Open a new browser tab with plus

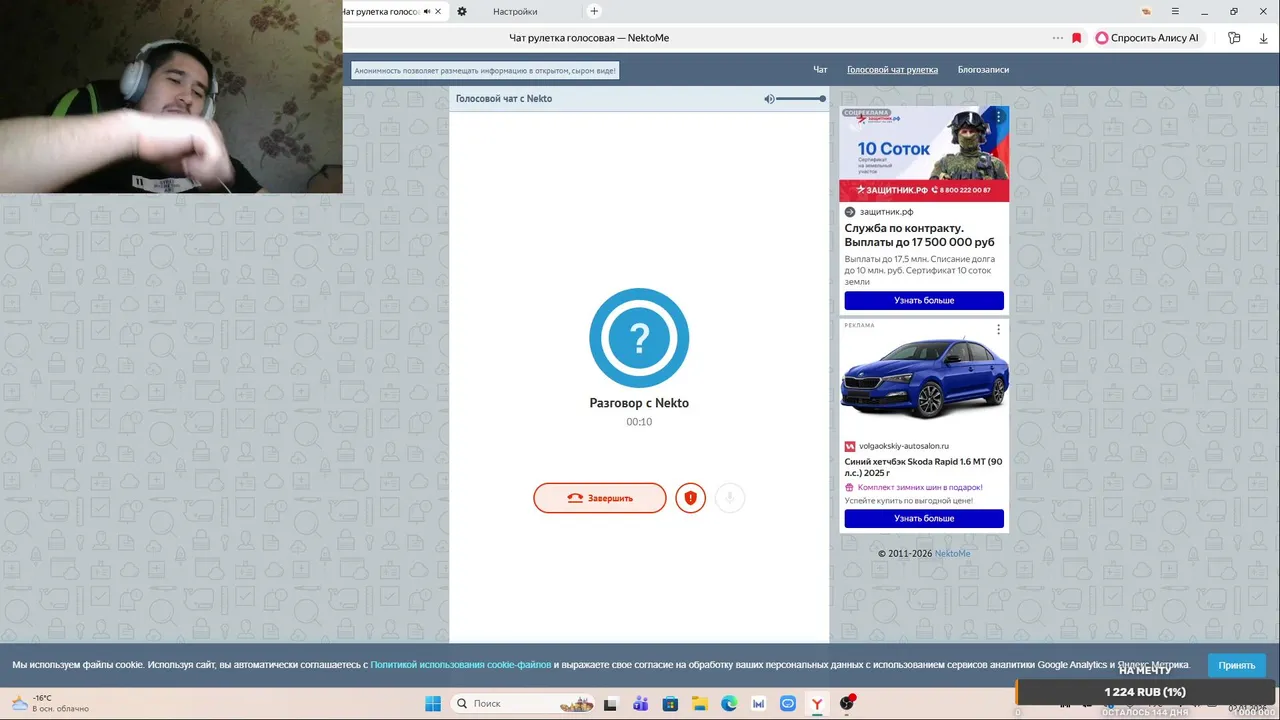click(x=594, y=11)
